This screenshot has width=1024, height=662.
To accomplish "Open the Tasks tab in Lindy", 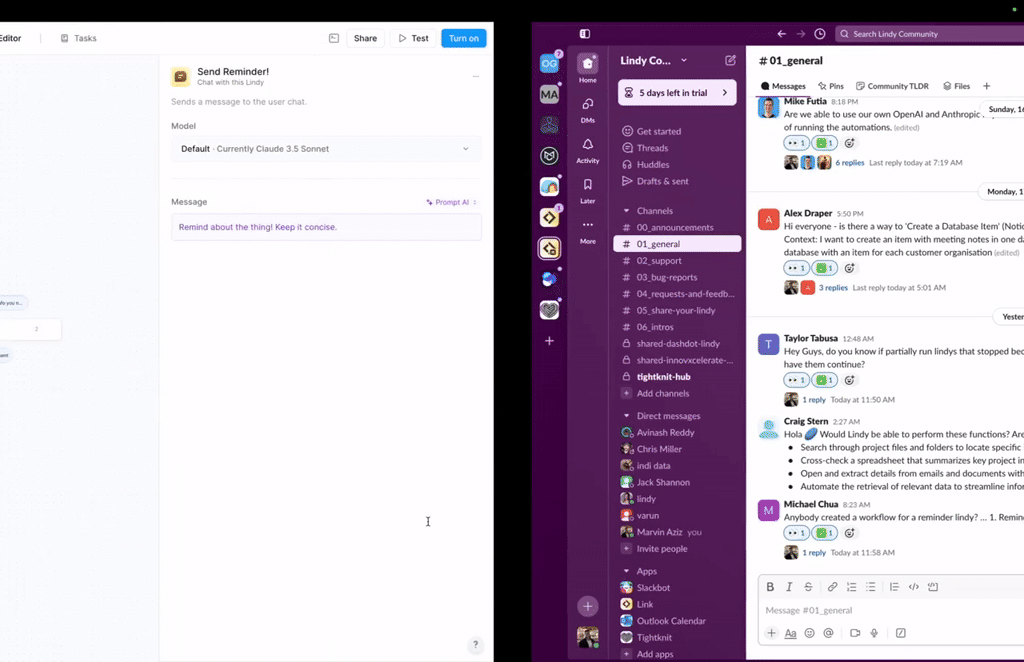I will point(79,38).
